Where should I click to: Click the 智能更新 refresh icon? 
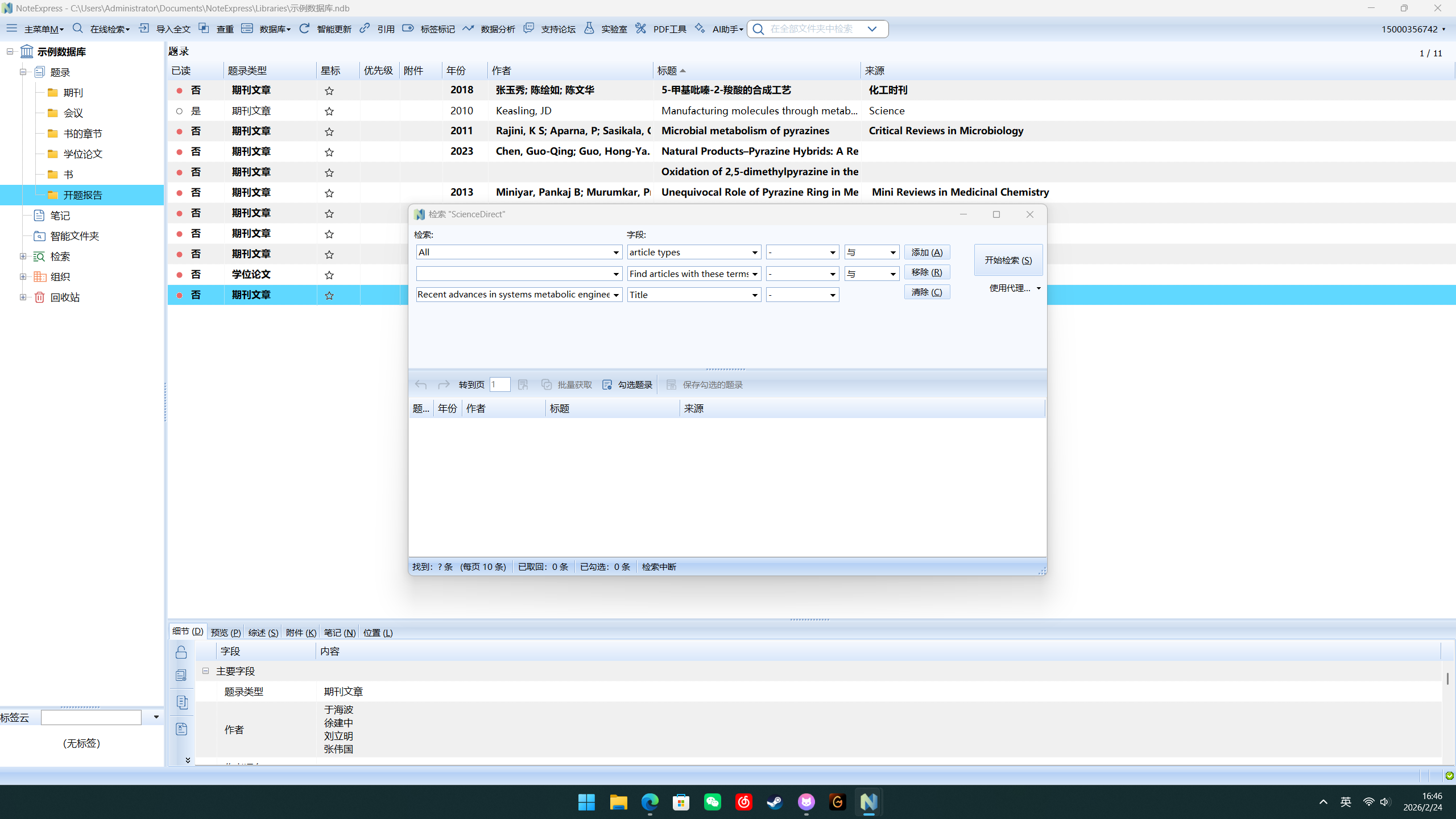(304, 28)
